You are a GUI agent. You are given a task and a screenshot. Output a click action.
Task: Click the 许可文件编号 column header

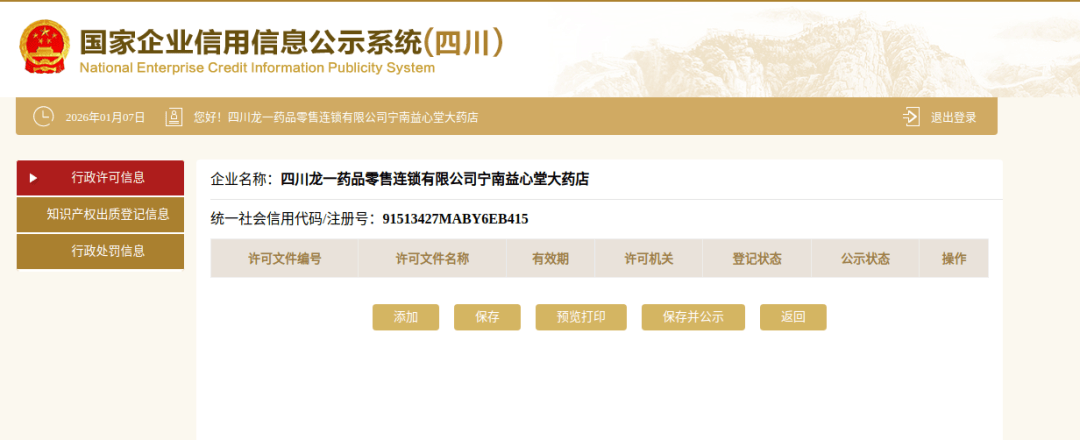pyautogui.click(x=284, y=258)
